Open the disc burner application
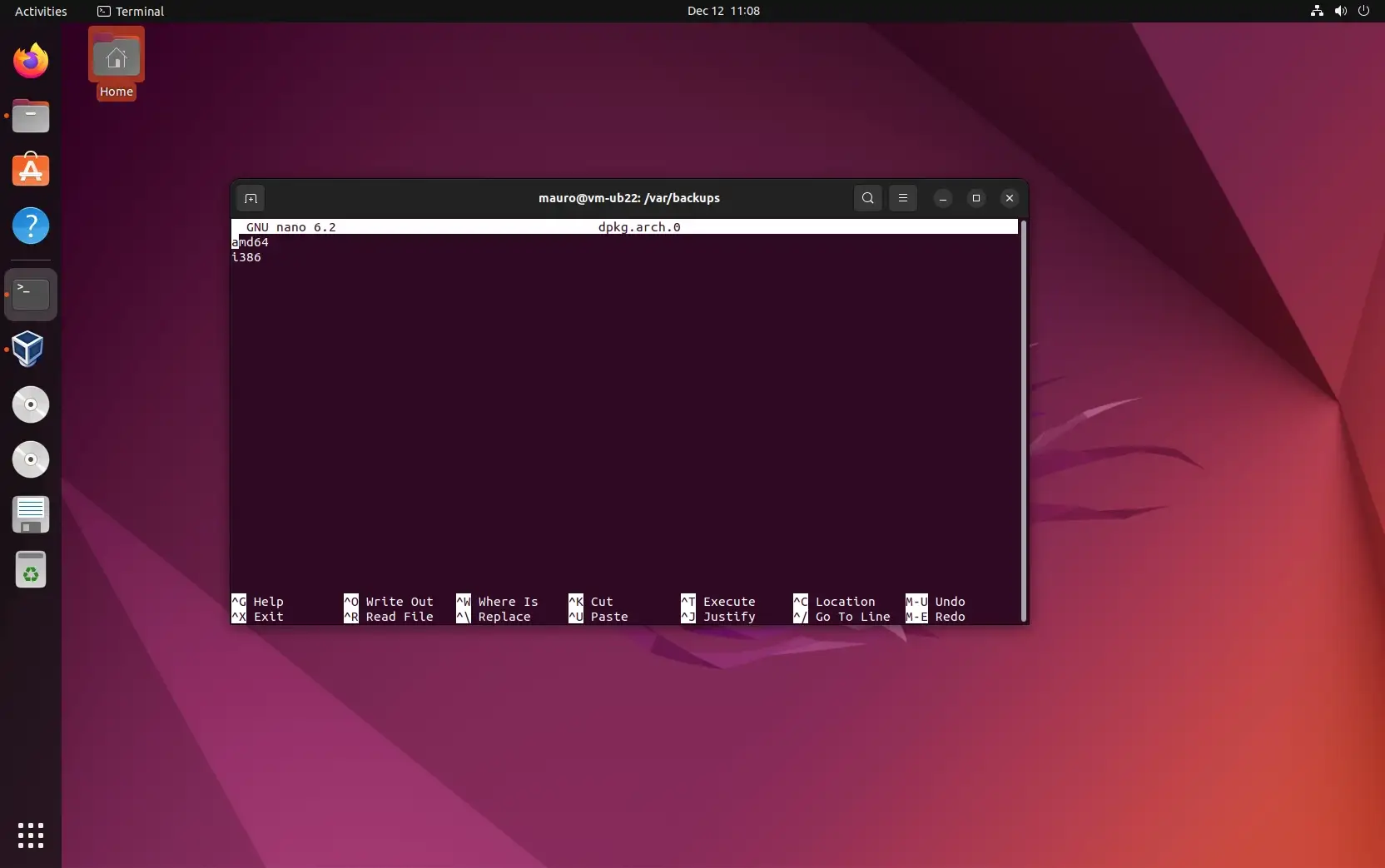 pyautogui.click(x=30, y=459)
